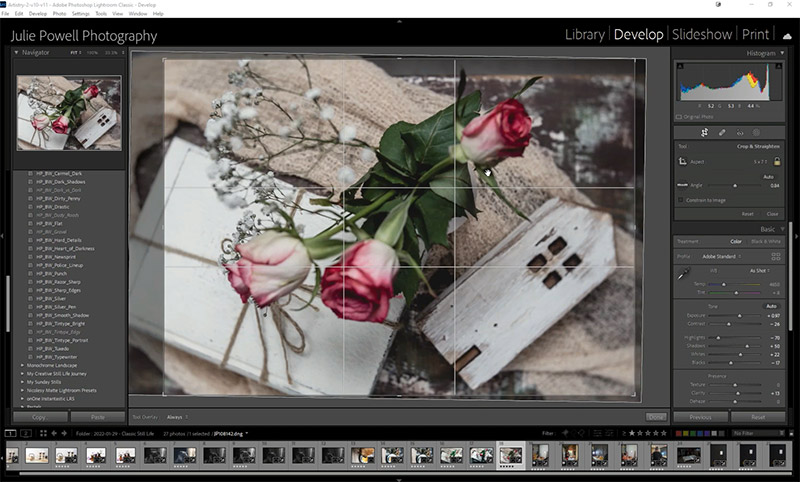Open Tool Overlay Always dropdown
The height and width of the screenshot is (482, 800).
pyautogui.click(x=177, y=417)
